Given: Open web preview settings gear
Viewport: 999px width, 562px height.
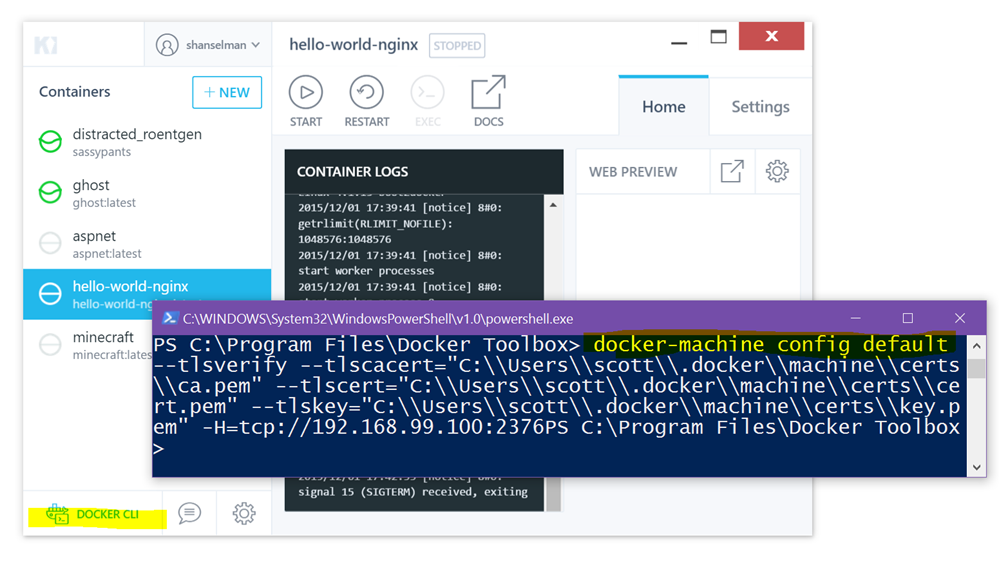Looking at the screenshot, I should tap(777, 171).
